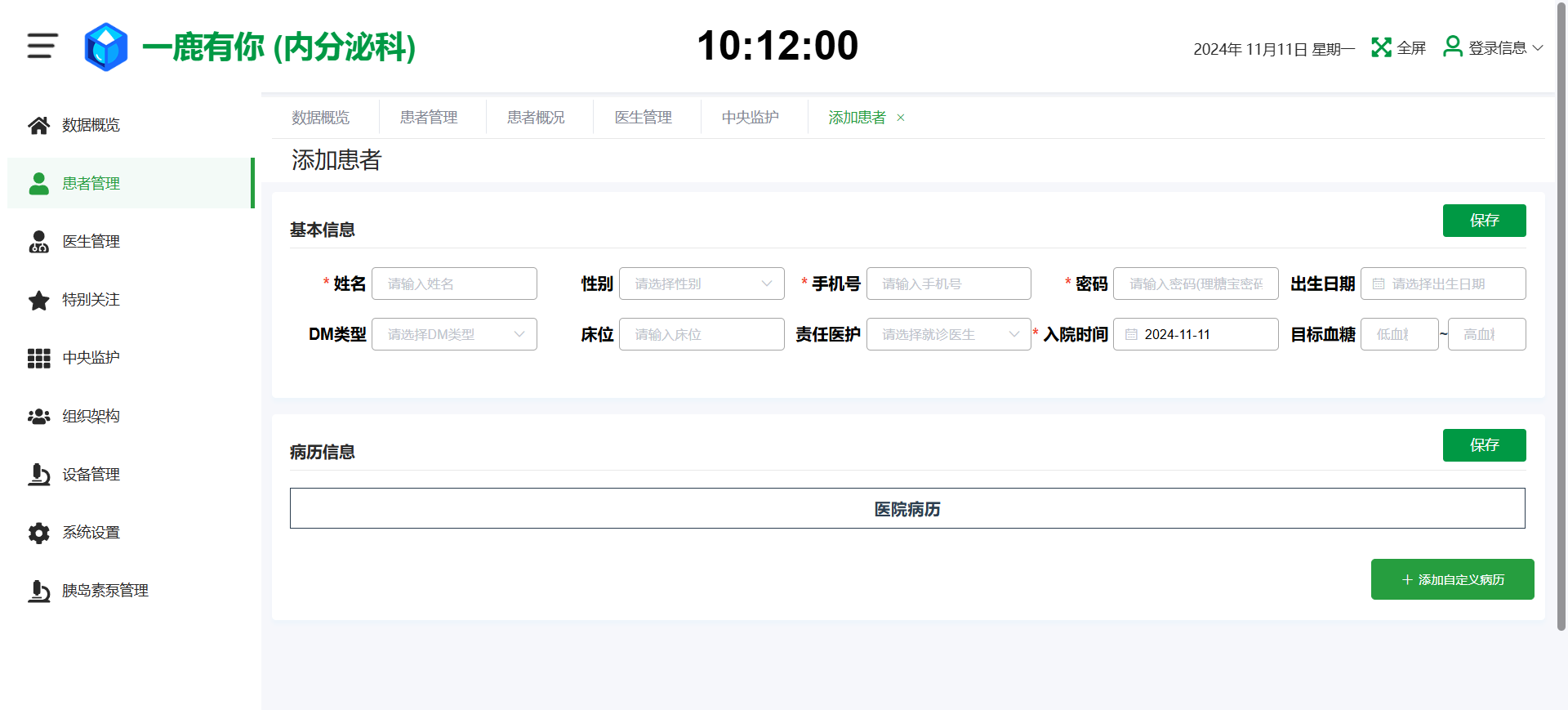The height and width of the screenshot is (710, 1568).
Task: Click the date 2024年 11月11日 星期一
Action: (x=1274, y=49)
